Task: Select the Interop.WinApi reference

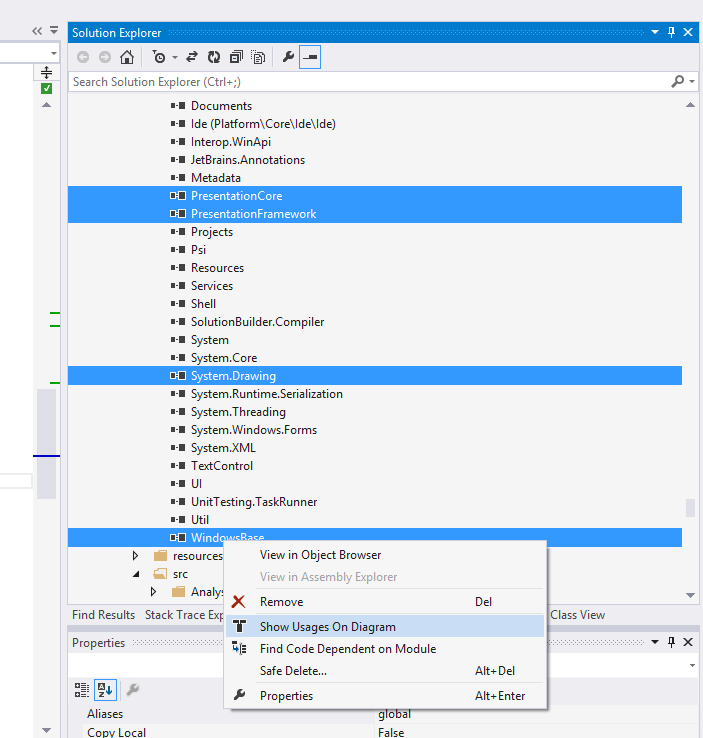Action: pyautogui.click(x=231, y=142)
